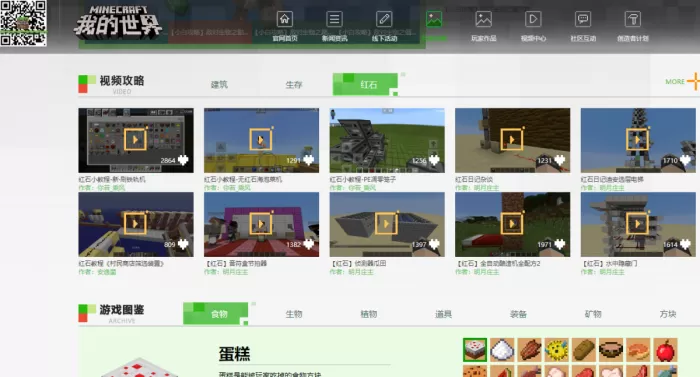Select the highlighted green picture nav icon

coord(434,20)
